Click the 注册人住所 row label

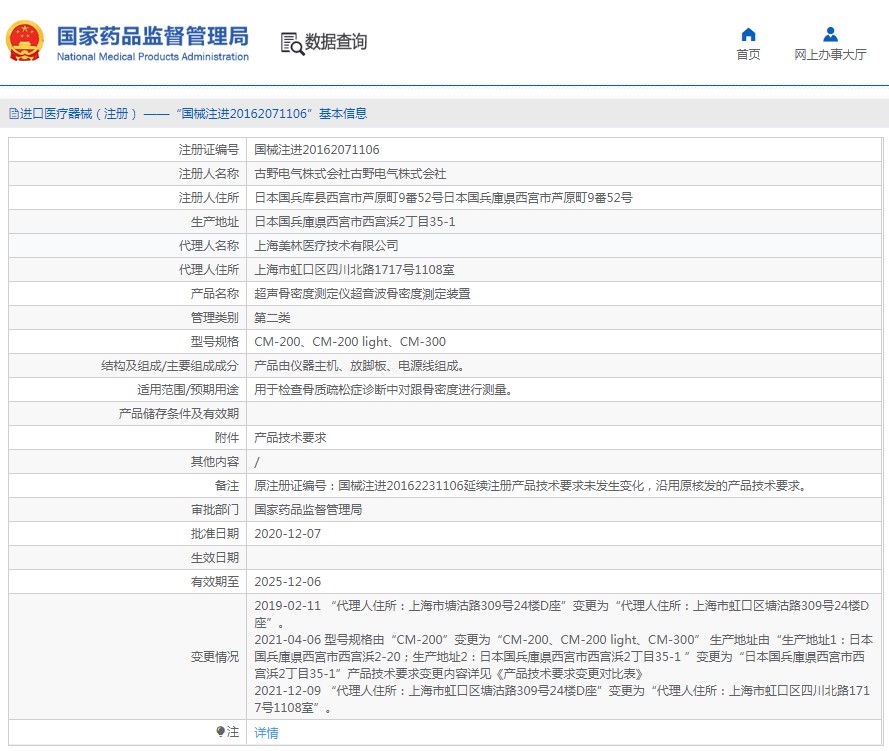[x=209, y=198]
